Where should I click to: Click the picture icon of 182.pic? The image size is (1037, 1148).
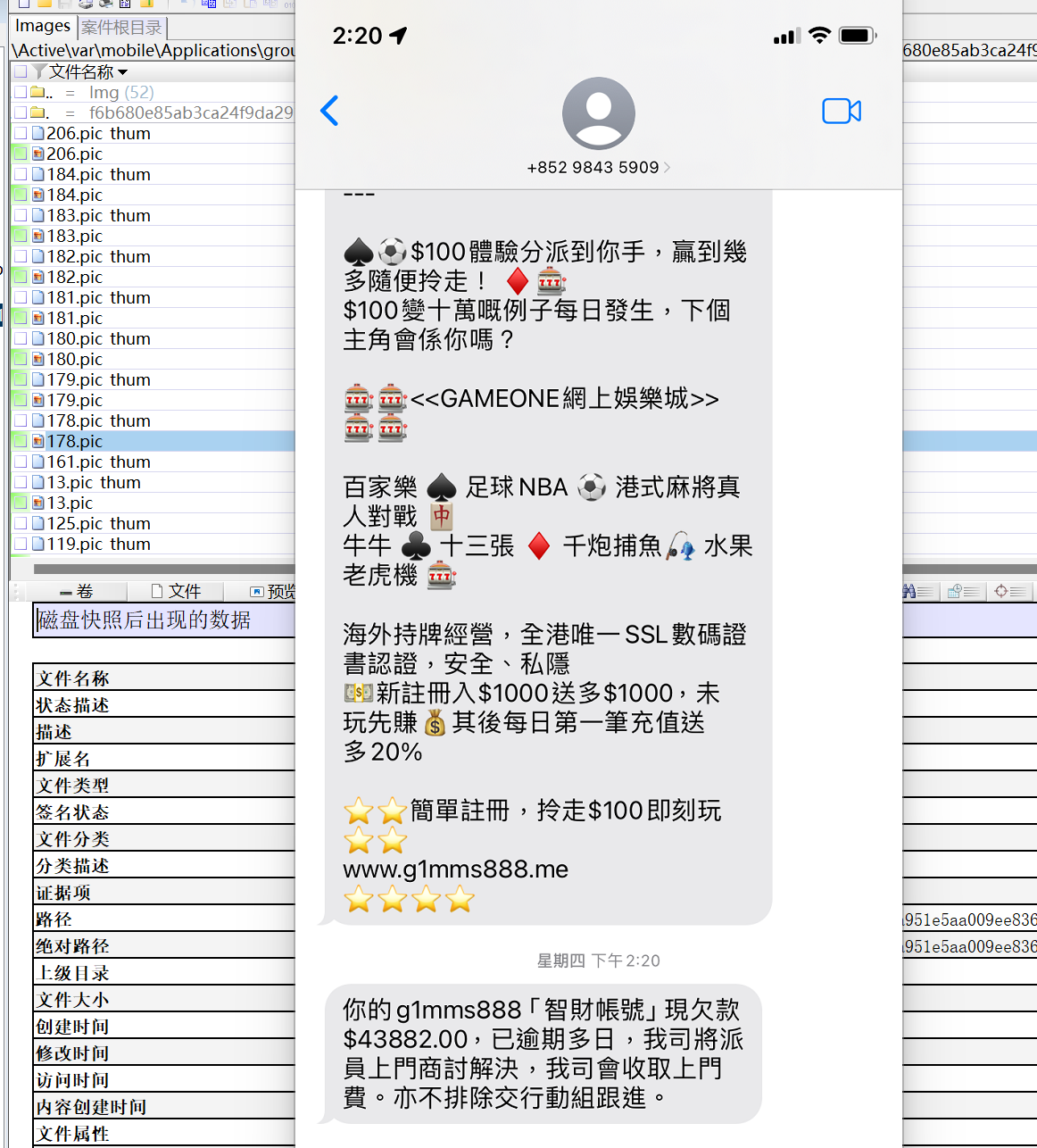38,277
